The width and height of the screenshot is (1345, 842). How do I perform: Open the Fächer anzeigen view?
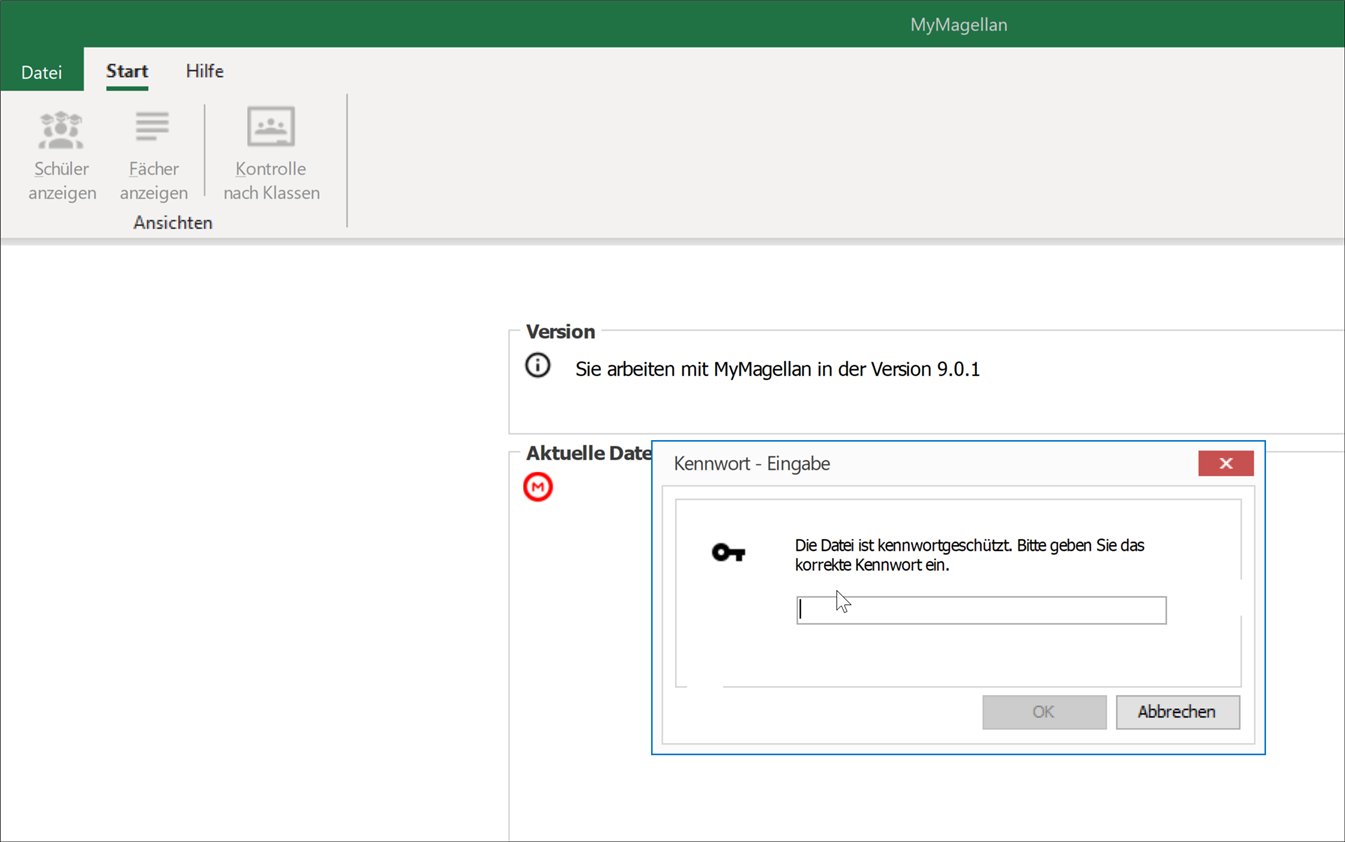pyautogui.click(x=153, y=156)
